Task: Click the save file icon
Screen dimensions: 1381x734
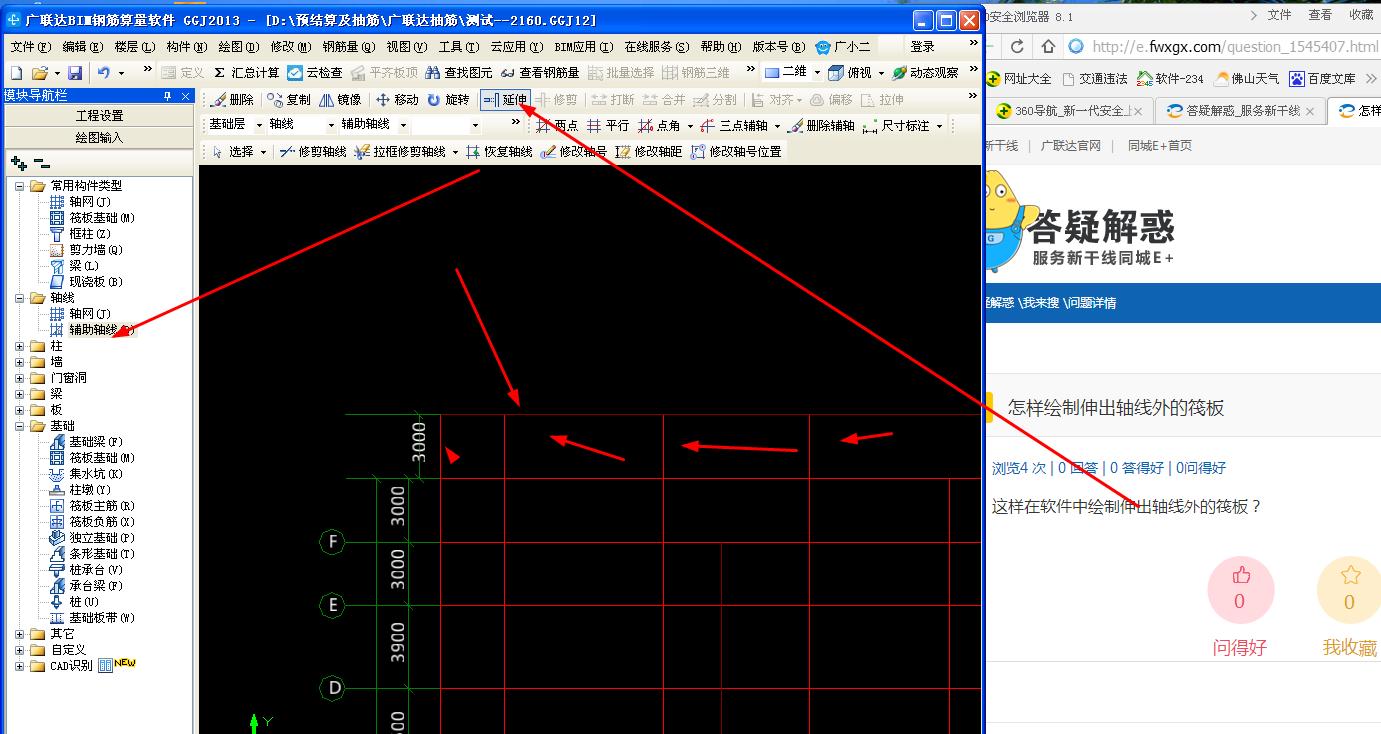Action: (x=75, y=73)
